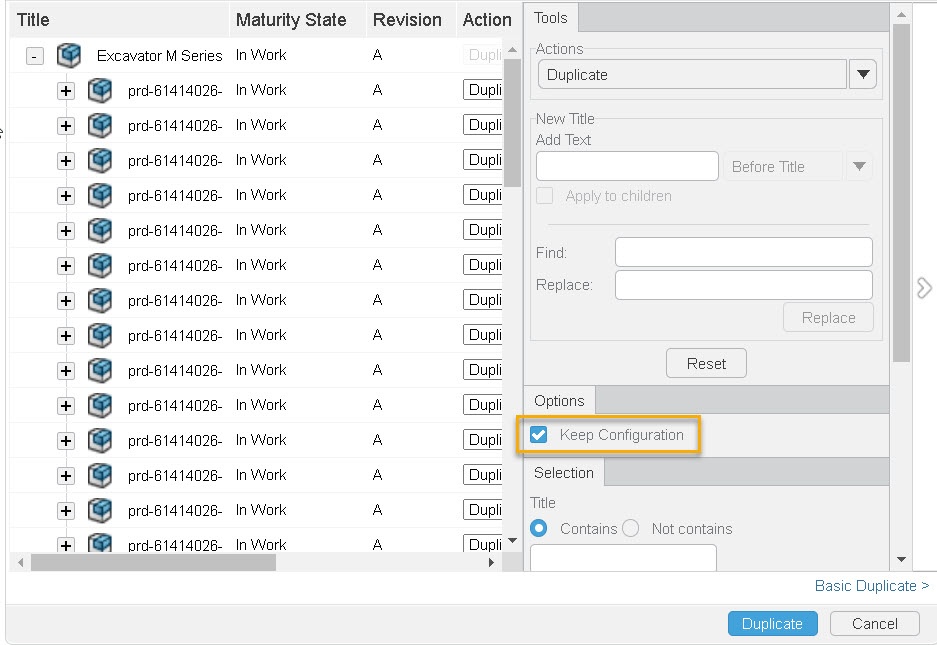This screenshot has width=937, height=645.
Task: Click the product icon in the first prd-61414026 row
Action: coord(100,90)
